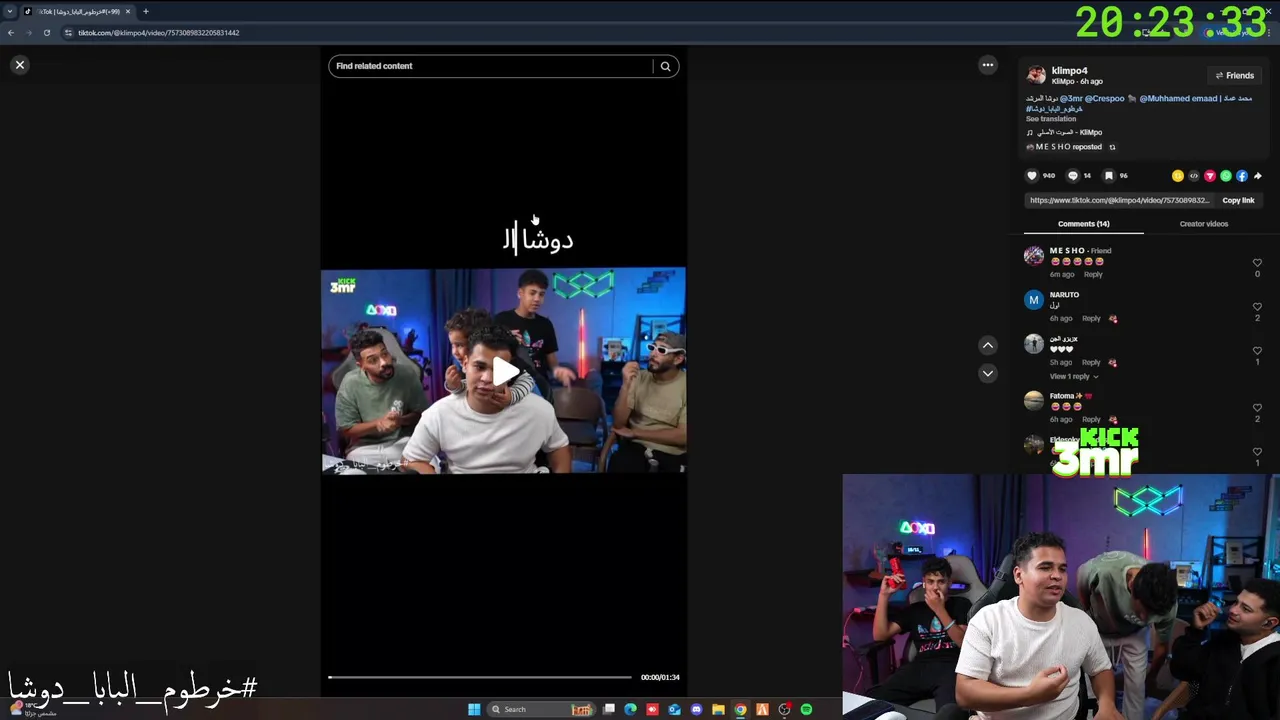Open the @Crespoo mention

1105,98
